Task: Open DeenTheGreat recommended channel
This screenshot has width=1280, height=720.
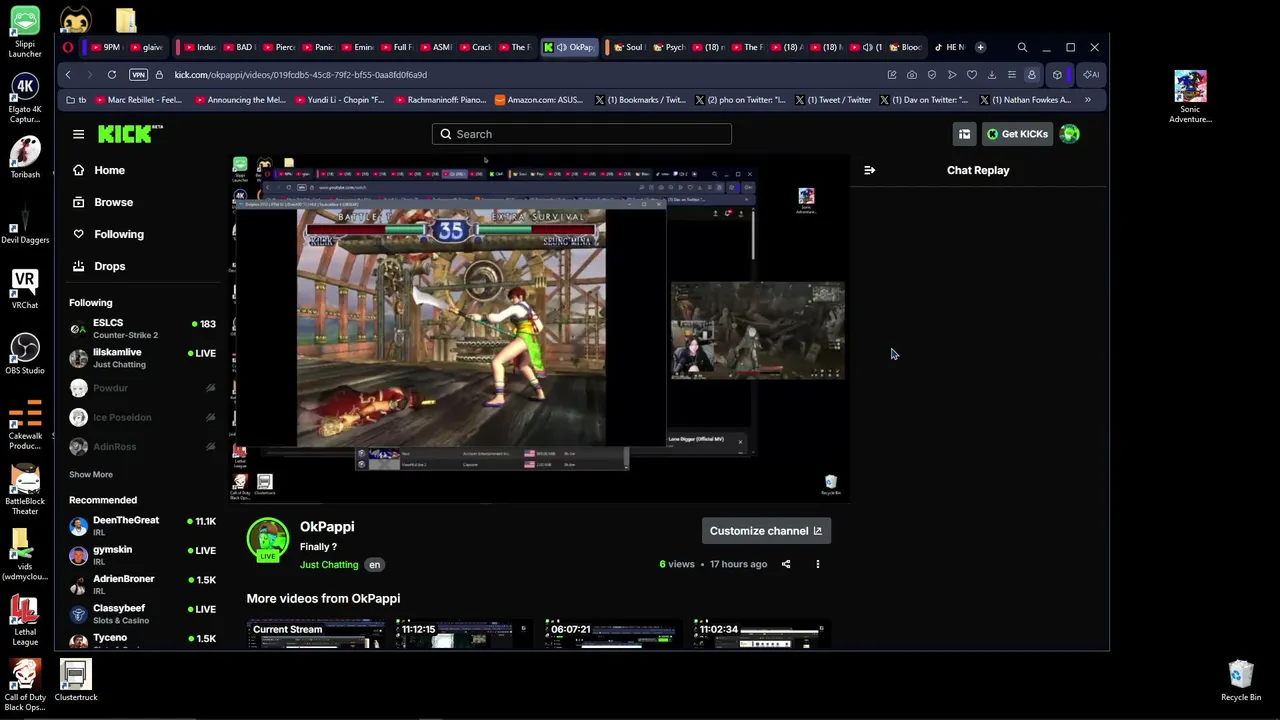Action: (x=142, y=526)
